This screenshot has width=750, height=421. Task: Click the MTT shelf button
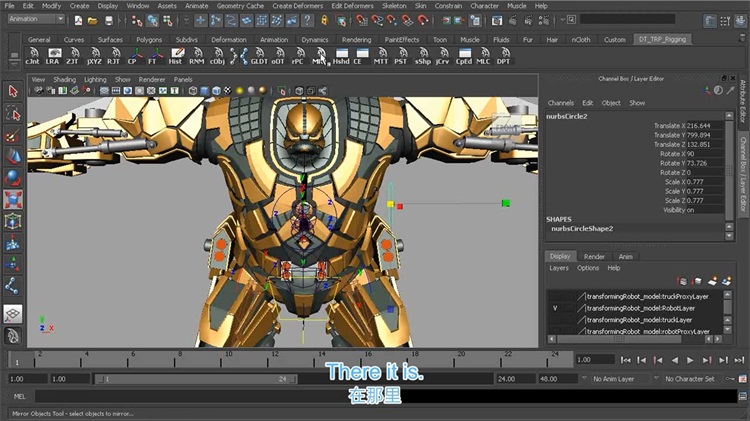tap(381, 56)
